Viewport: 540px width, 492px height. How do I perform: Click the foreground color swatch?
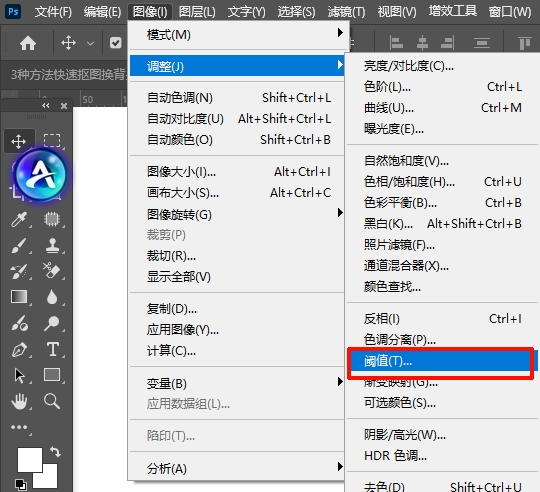click(x=30, y=460)
